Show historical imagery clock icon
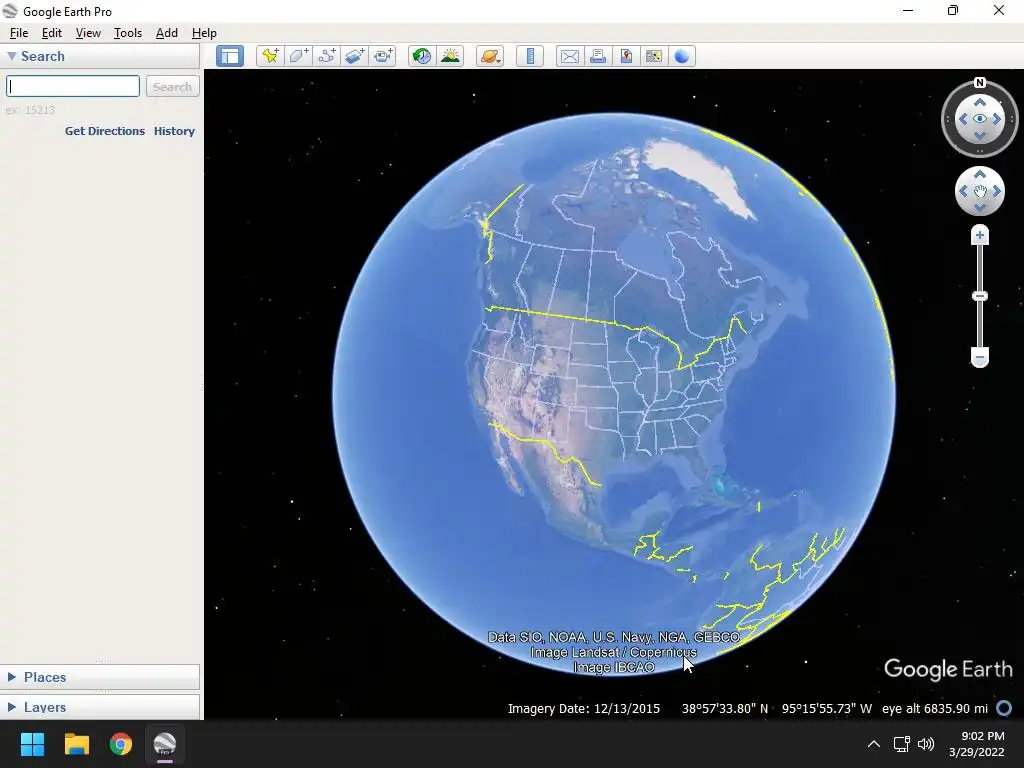The image size is (1024, 768). pos(422,56)
